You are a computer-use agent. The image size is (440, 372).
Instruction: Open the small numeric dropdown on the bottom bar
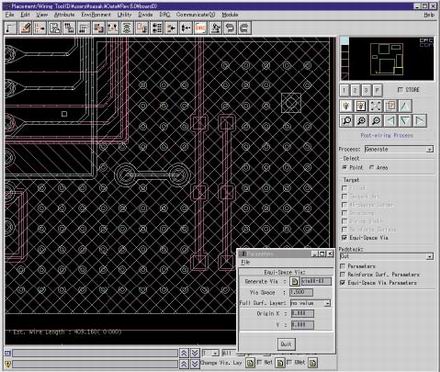211,353
